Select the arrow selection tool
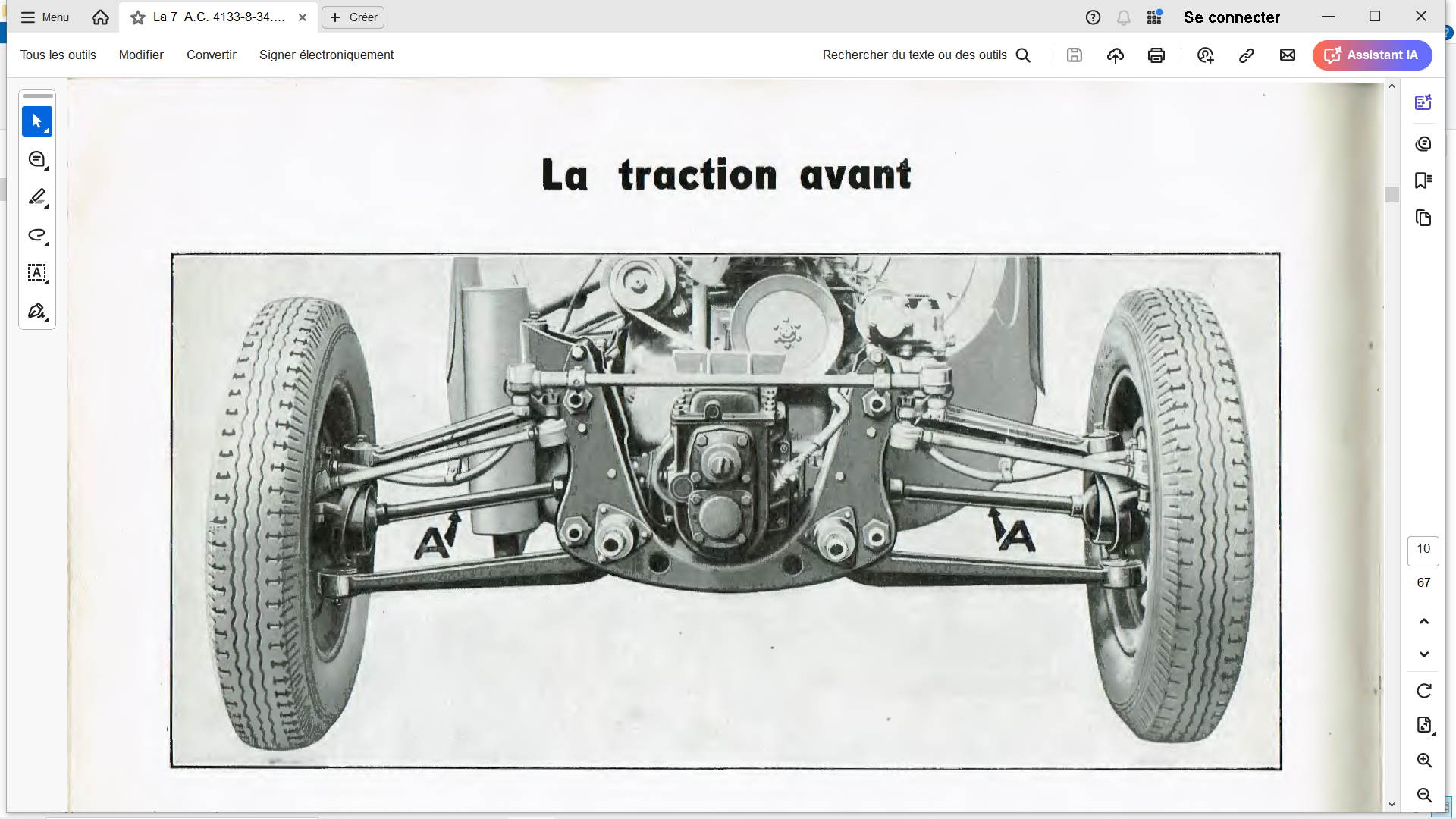This screenshot has height=819, width=1456. [x=36, y=121]
